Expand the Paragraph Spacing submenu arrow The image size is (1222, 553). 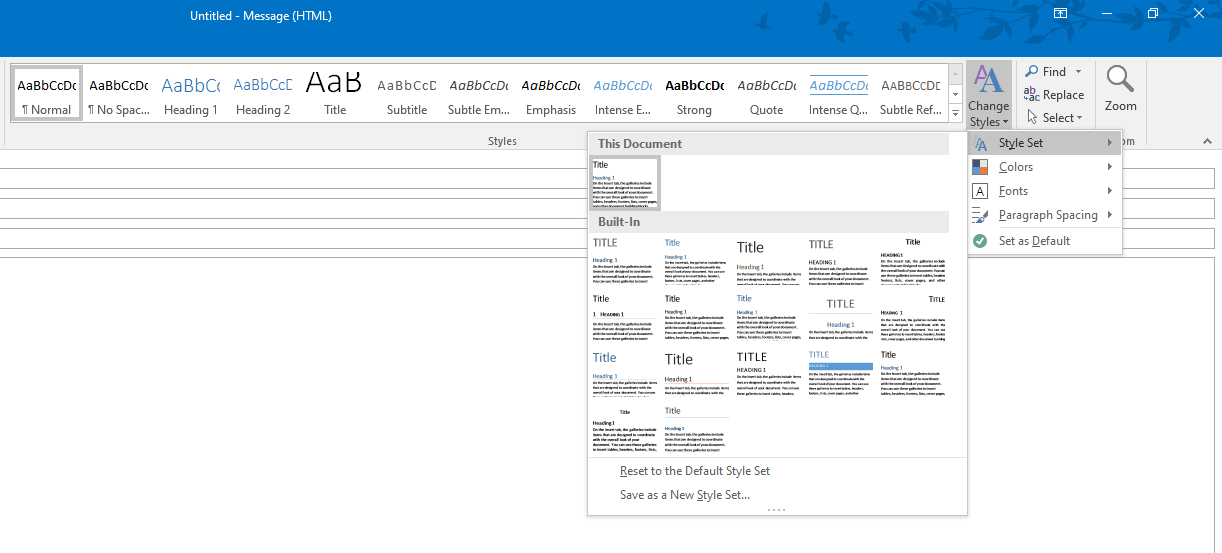[x=1110, y=215]
